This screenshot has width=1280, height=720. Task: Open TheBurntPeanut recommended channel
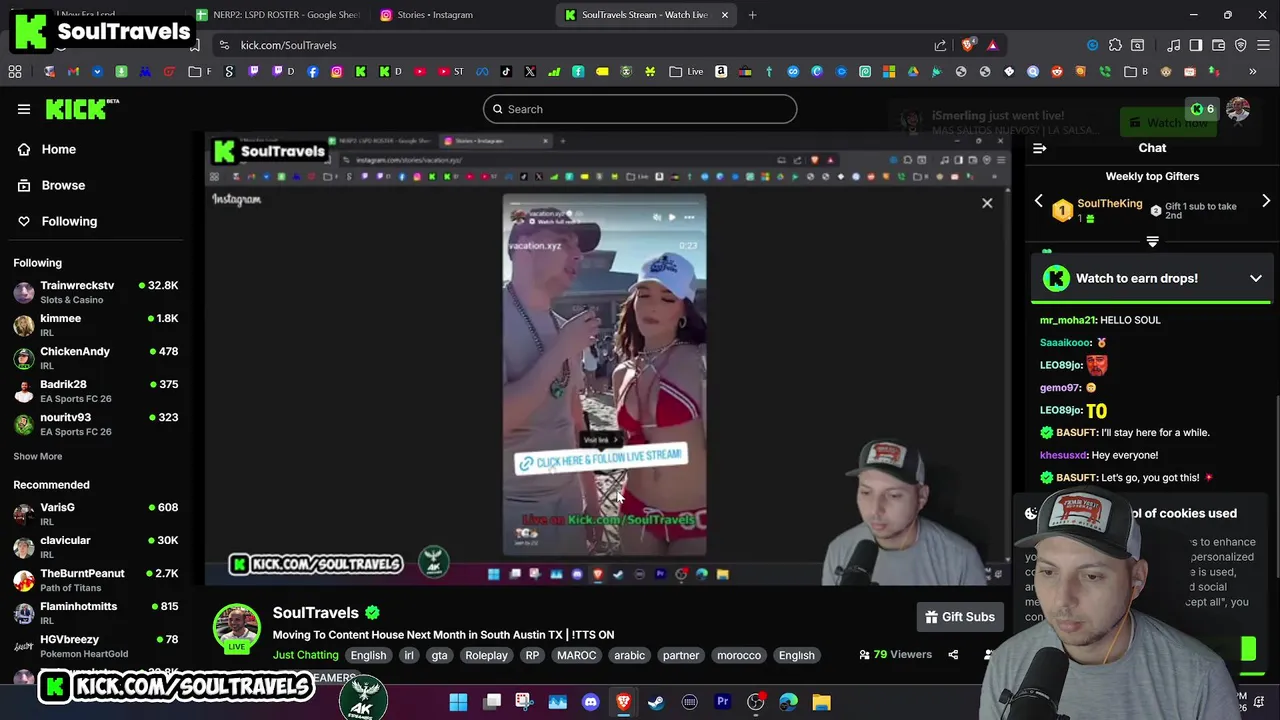click(x=96, y=579)
